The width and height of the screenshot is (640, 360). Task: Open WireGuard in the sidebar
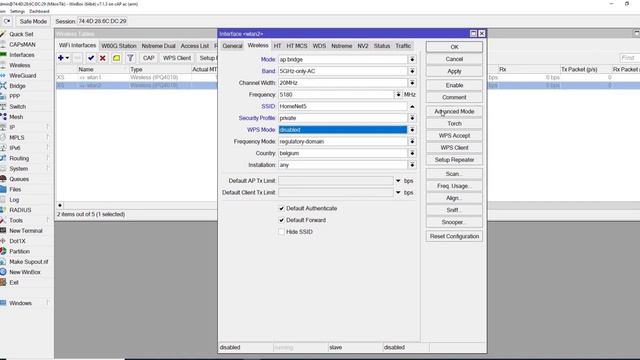point(22,76)
